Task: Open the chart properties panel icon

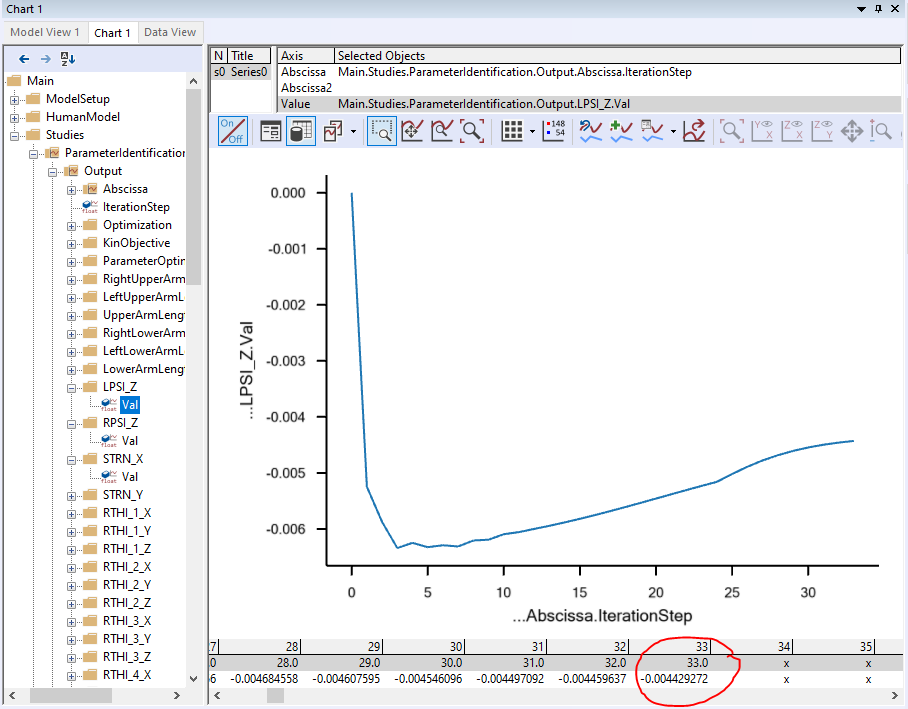Action: click(270, 131)
